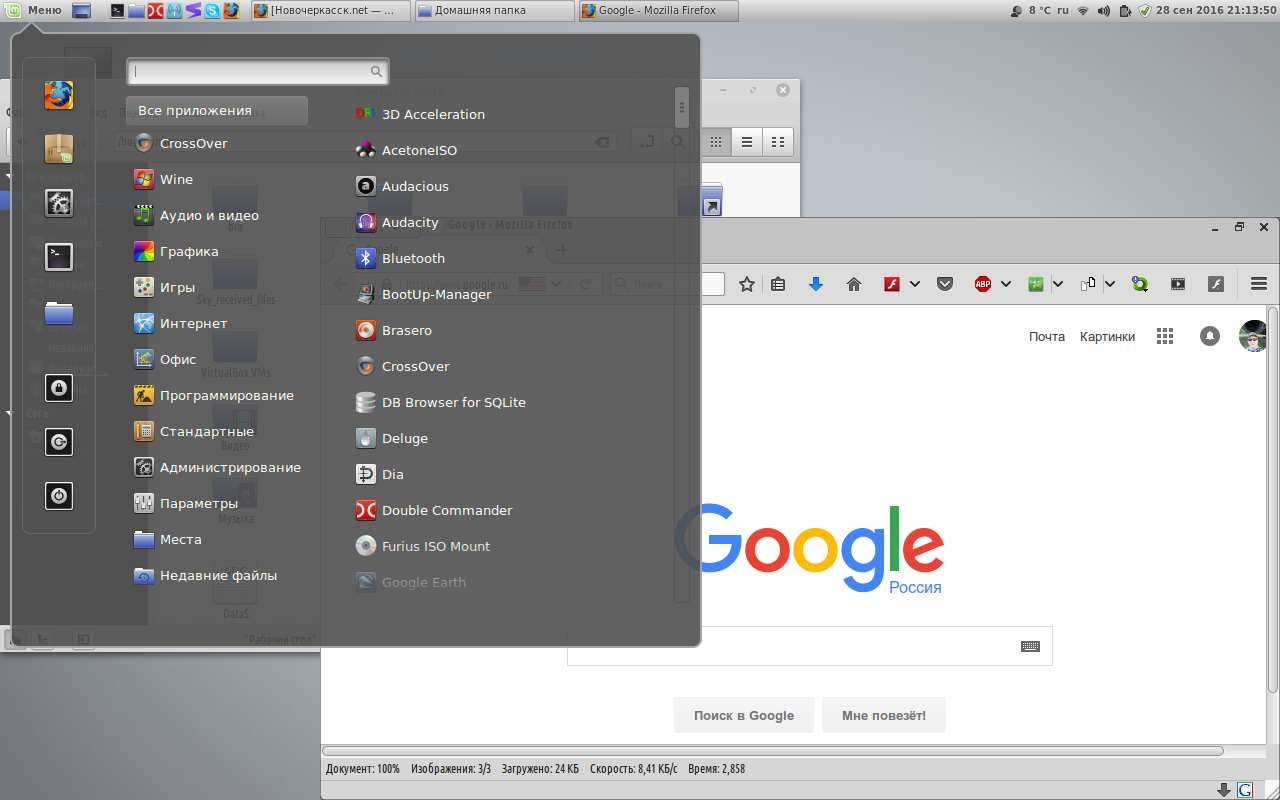Open the Google apps grid icon

point(1164,337)
